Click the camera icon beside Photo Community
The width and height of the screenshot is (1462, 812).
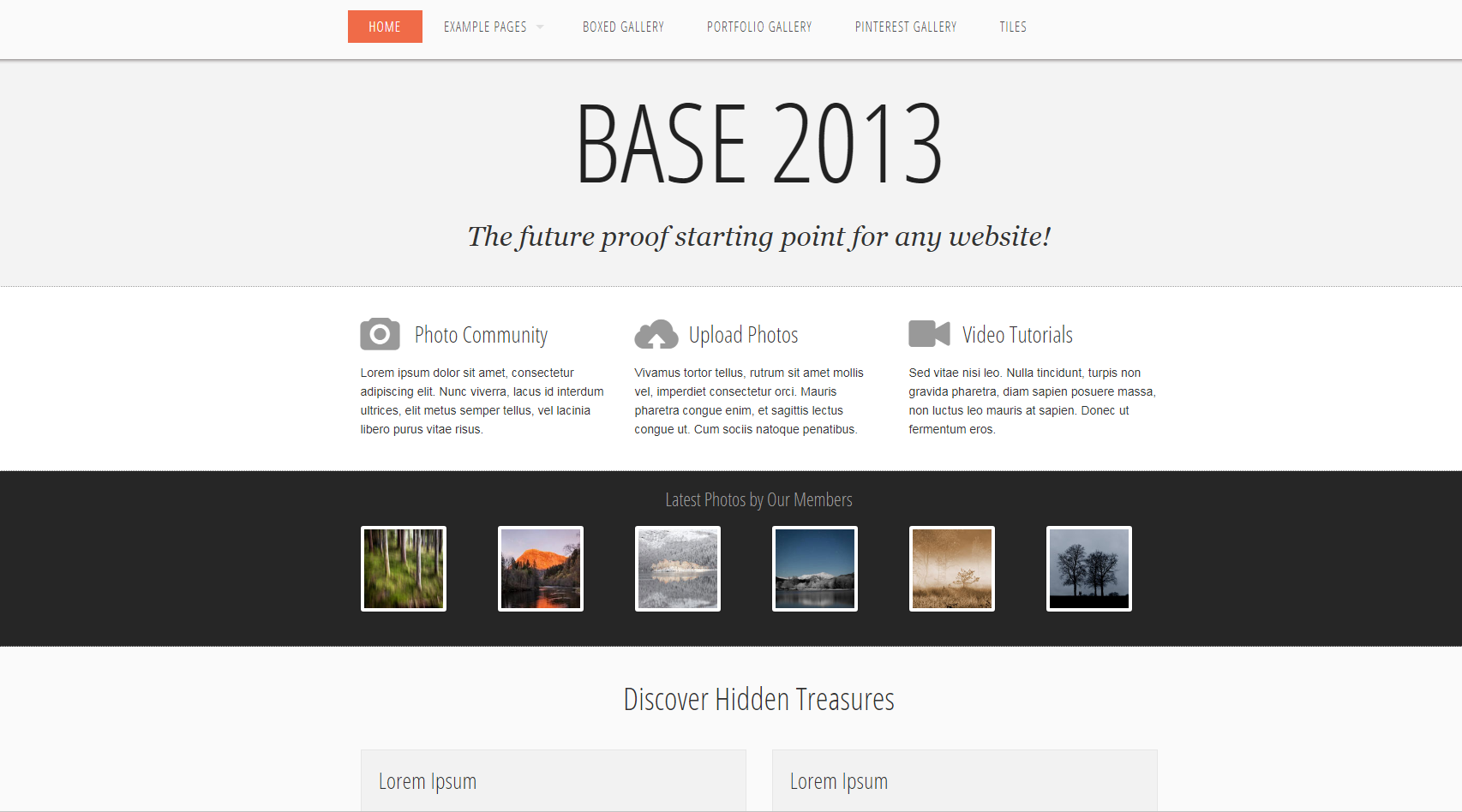point(380,334)
